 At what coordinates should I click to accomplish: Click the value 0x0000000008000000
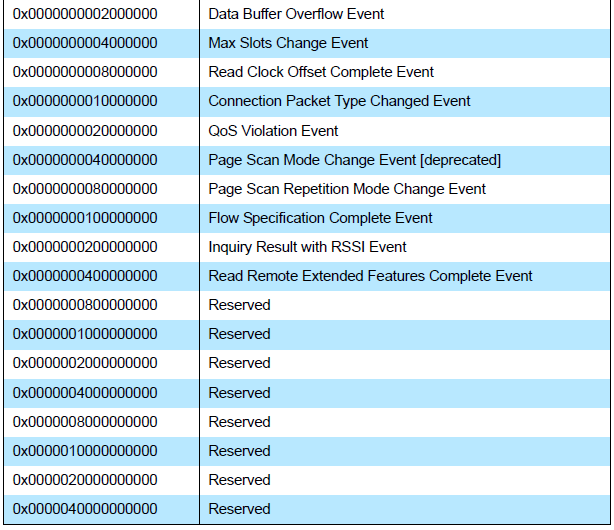click(x=85, y=72)
